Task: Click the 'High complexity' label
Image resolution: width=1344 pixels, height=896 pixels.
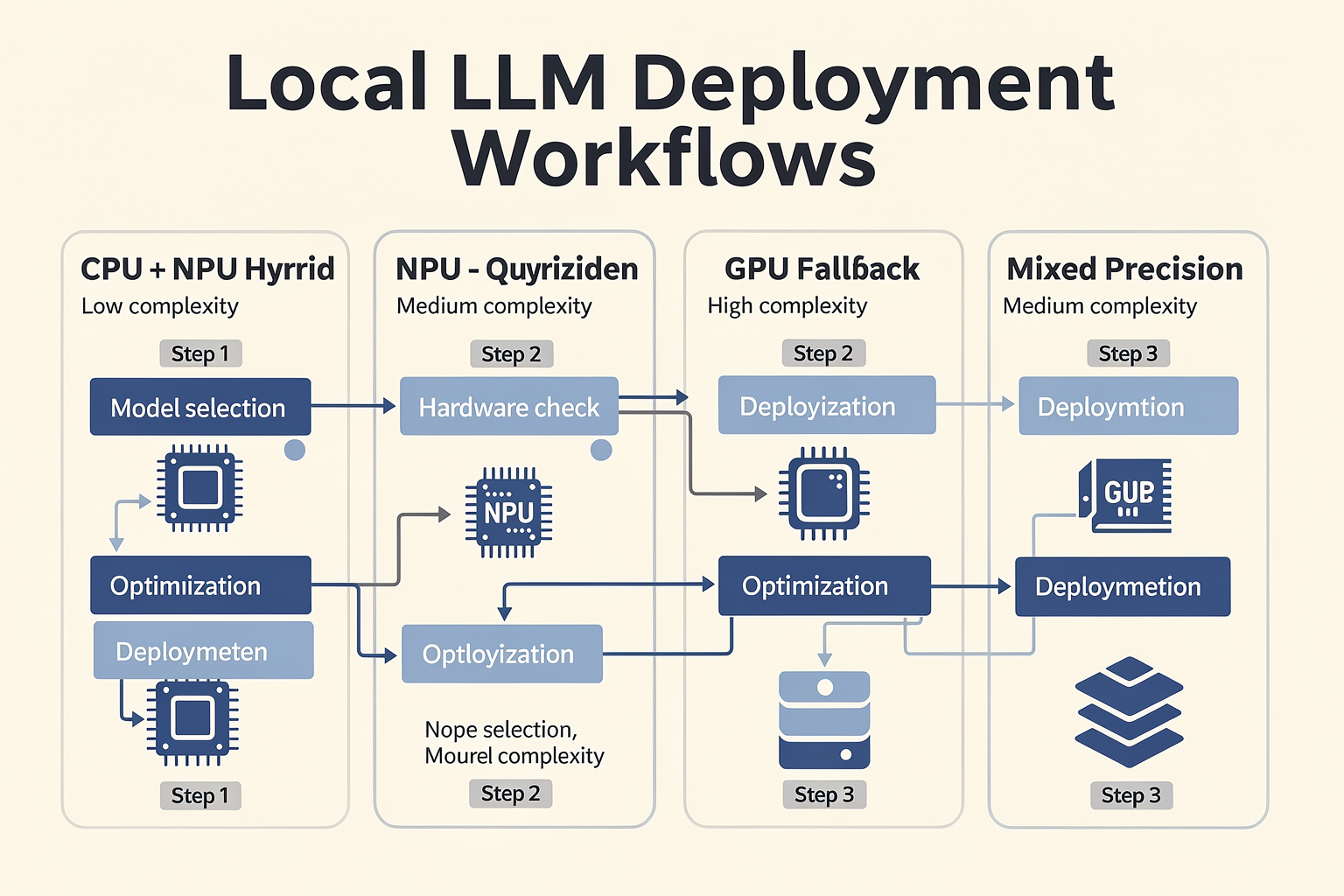Action: [787, 305]
